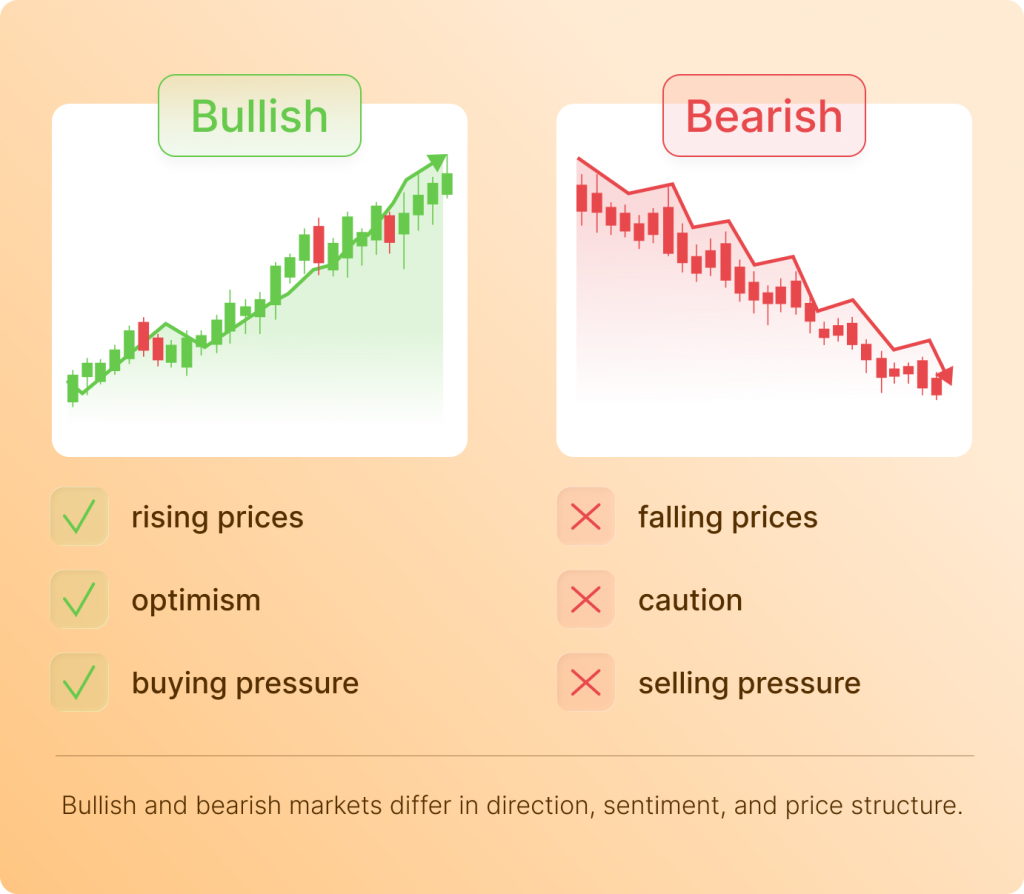
Task: Click the red X beside falling prices
Action: tap(585, 517)
